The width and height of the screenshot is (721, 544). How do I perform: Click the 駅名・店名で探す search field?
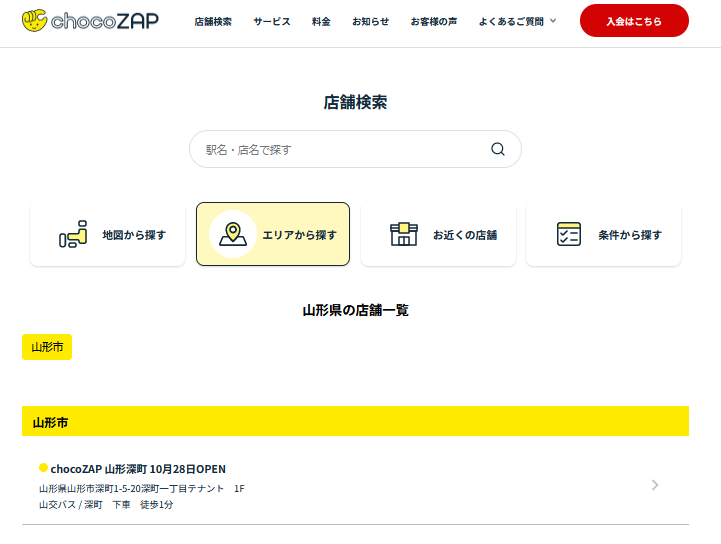tap(340, 149)
